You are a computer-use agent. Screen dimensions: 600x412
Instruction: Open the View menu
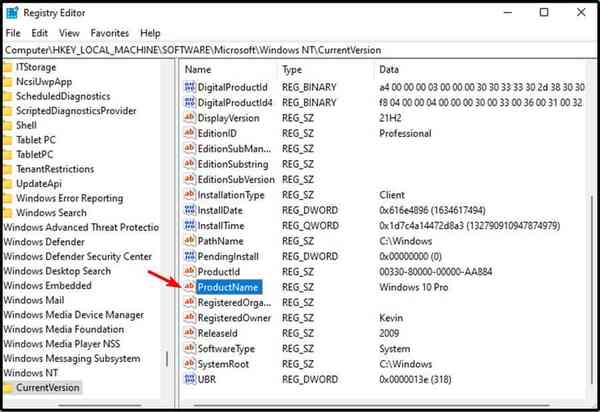coord(69,33)
